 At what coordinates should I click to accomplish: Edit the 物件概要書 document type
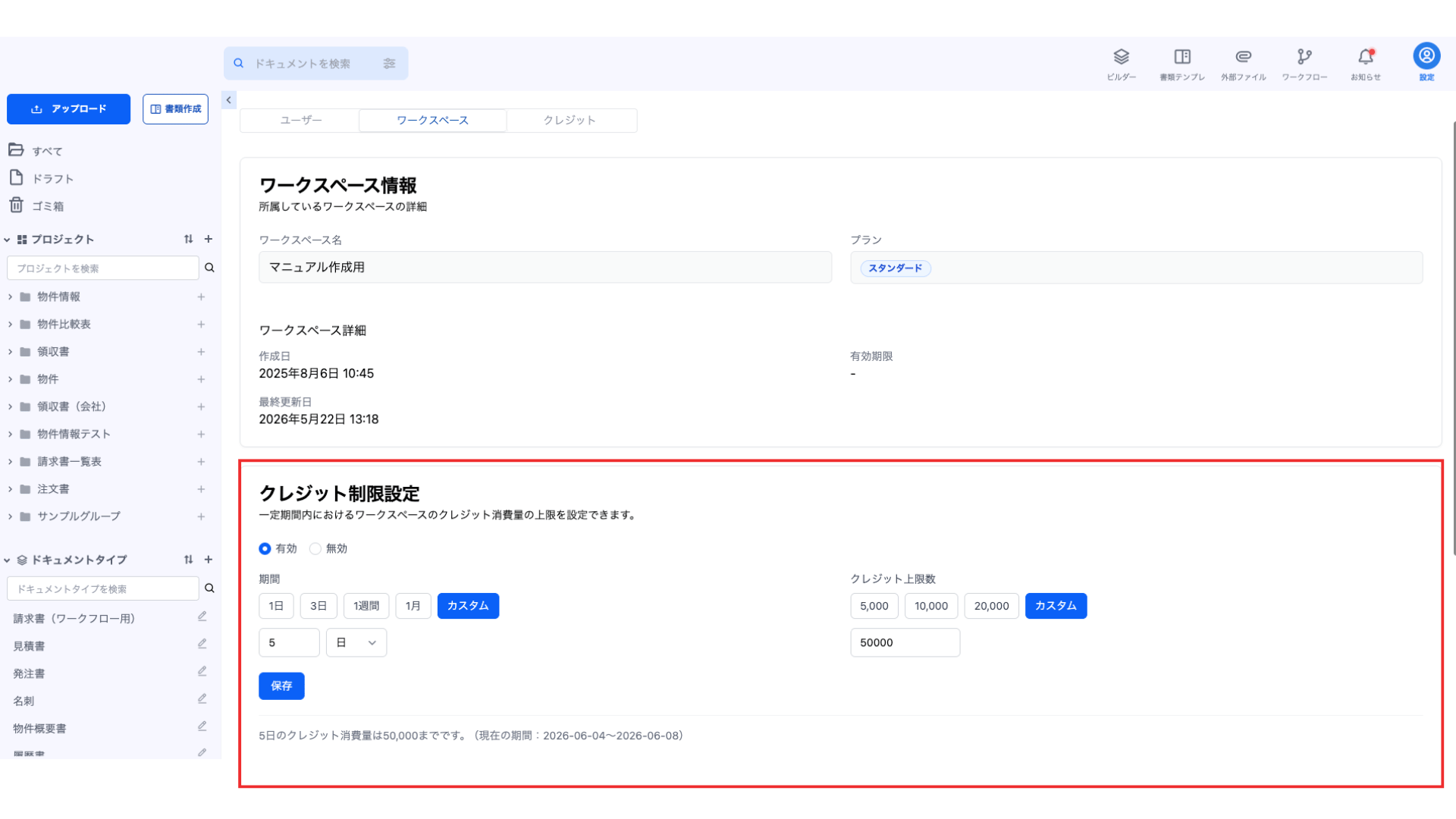[202, 726]
